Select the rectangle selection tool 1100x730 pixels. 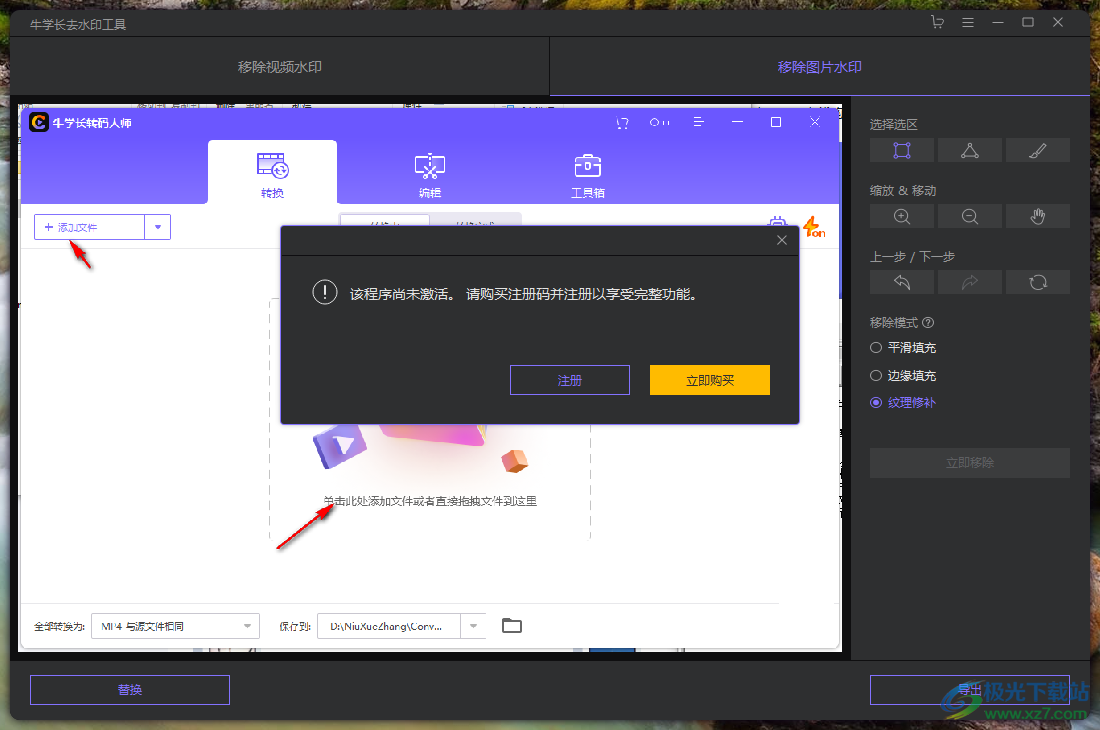click(x=901, y=150)
